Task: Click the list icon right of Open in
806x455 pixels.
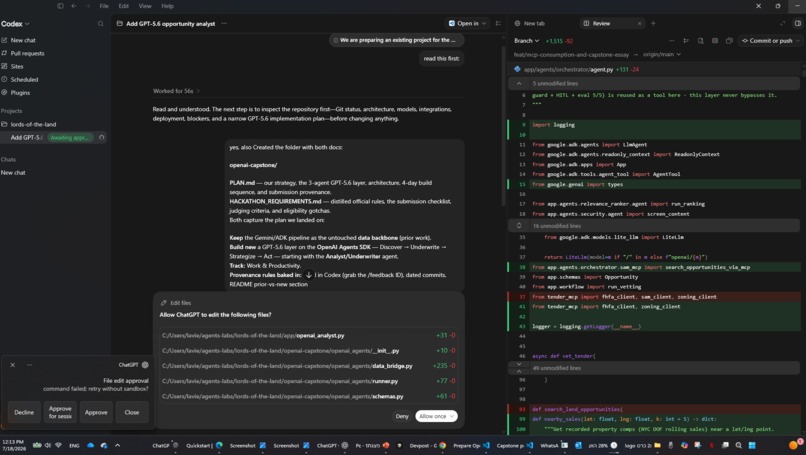Action: click(498, 24)
